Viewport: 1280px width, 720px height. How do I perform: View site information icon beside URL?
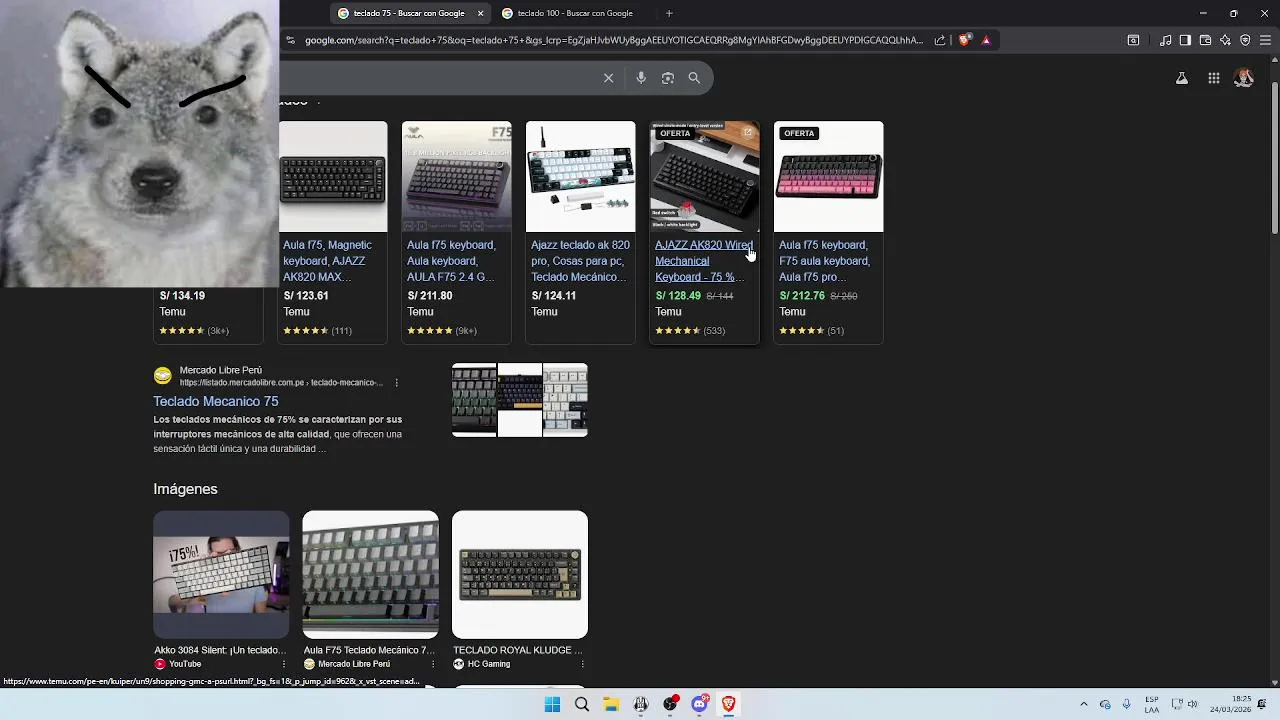[290, 40]
